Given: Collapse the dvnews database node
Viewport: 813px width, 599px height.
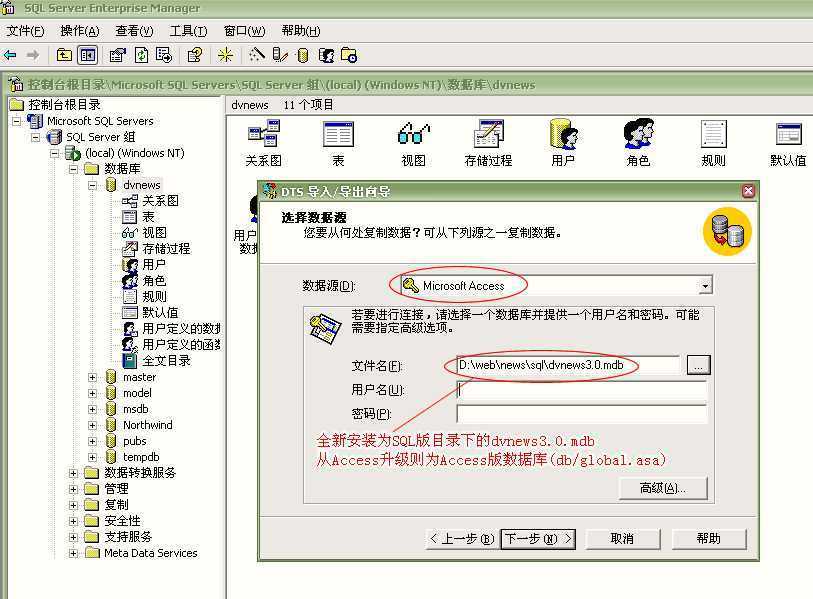Looking at the screenshot, I should 92,185.
